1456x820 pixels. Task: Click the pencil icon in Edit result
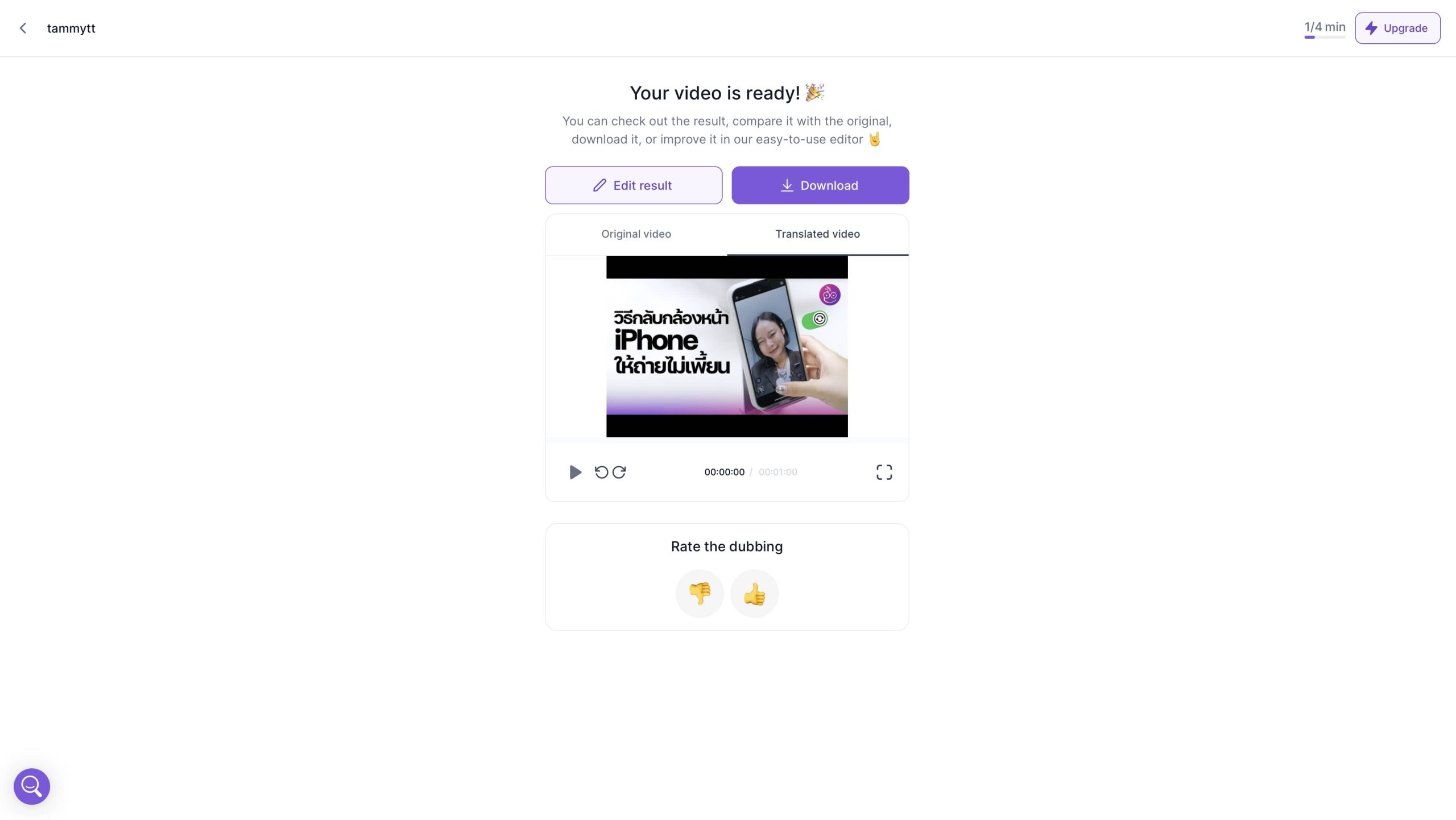599,185
